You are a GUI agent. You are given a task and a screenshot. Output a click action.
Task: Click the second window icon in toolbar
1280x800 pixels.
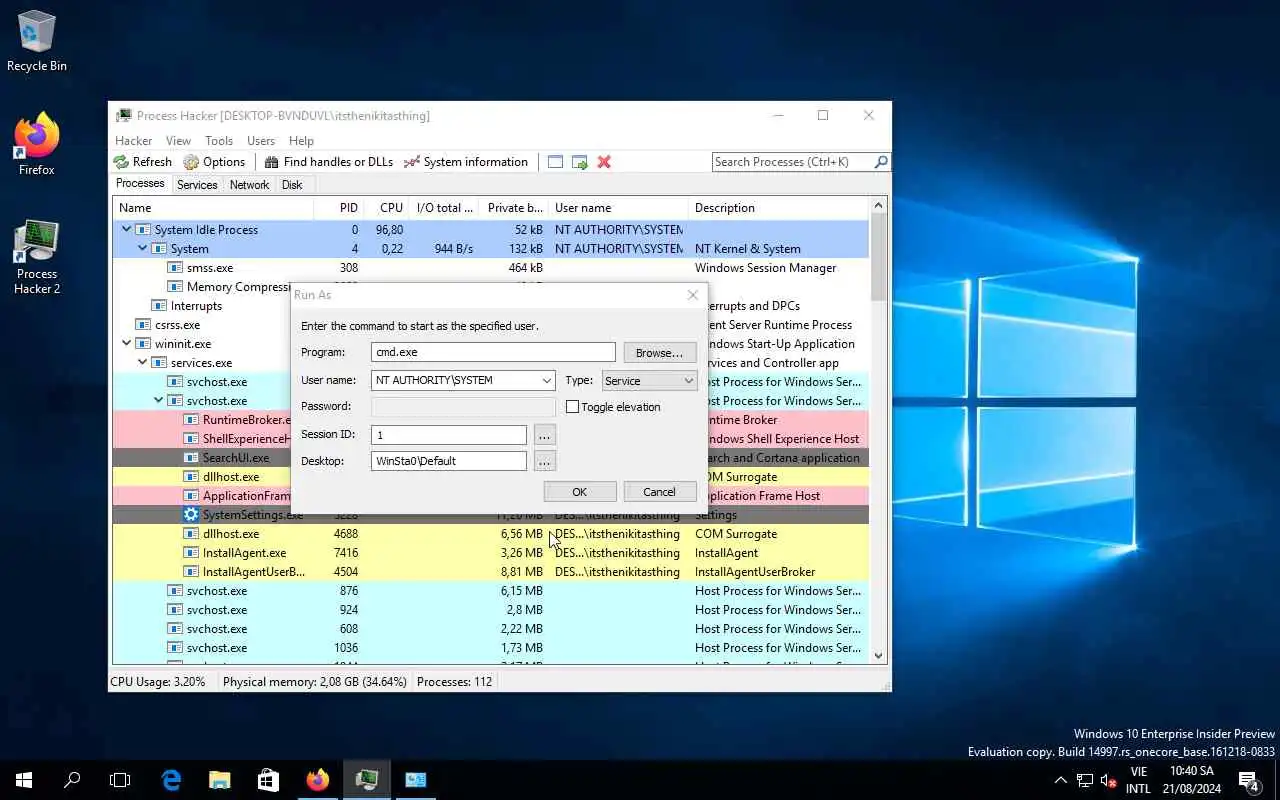point(580,162)
